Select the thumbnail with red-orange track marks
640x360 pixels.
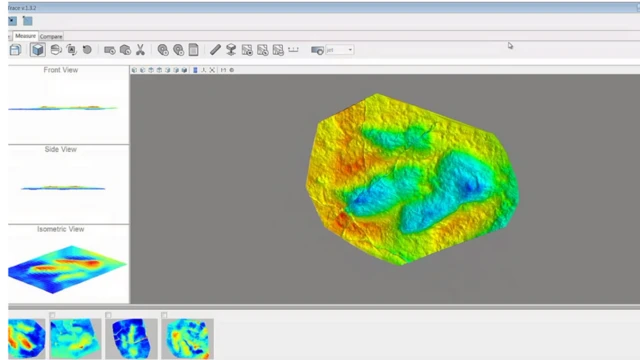[x=27, y=339]
